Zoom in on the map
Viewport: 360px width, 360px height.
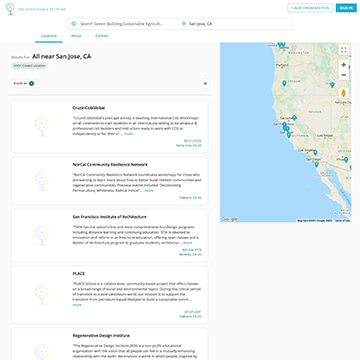point(344,65)
